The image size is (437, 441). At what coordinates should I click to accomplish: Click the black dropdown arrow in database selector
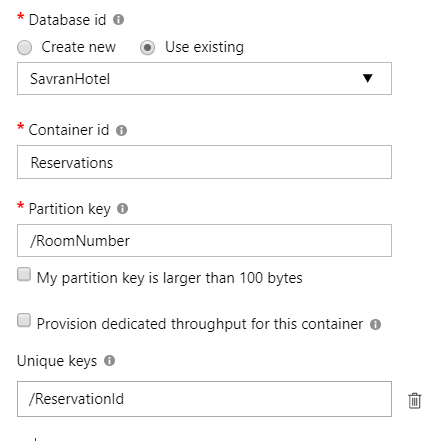coord(367,78)
